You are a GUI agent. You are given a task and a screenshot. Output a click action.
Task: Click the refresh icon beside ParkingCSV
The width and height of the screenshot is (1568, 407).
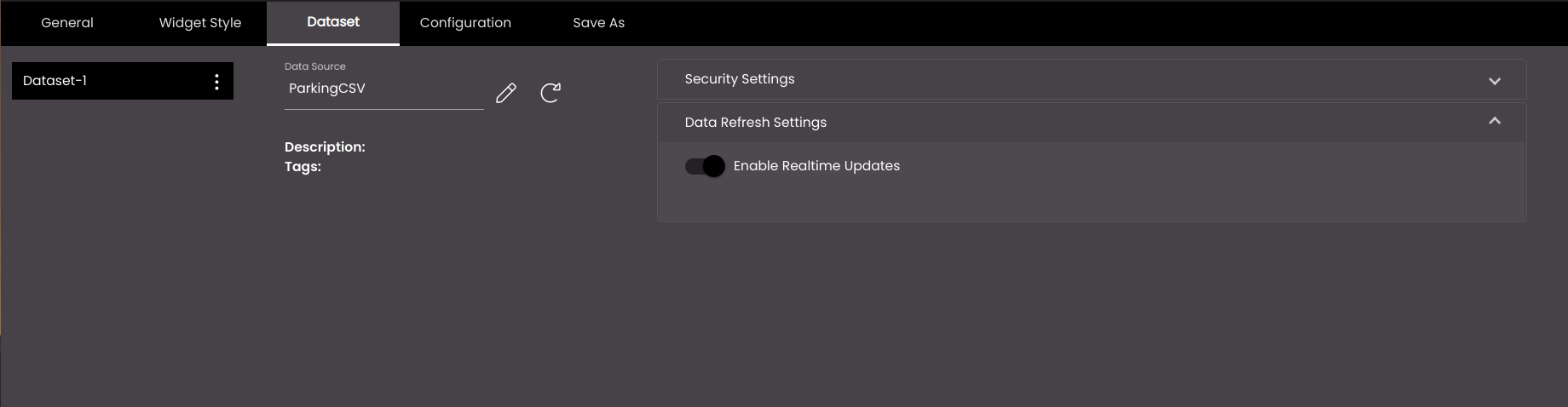pos(551,92)
